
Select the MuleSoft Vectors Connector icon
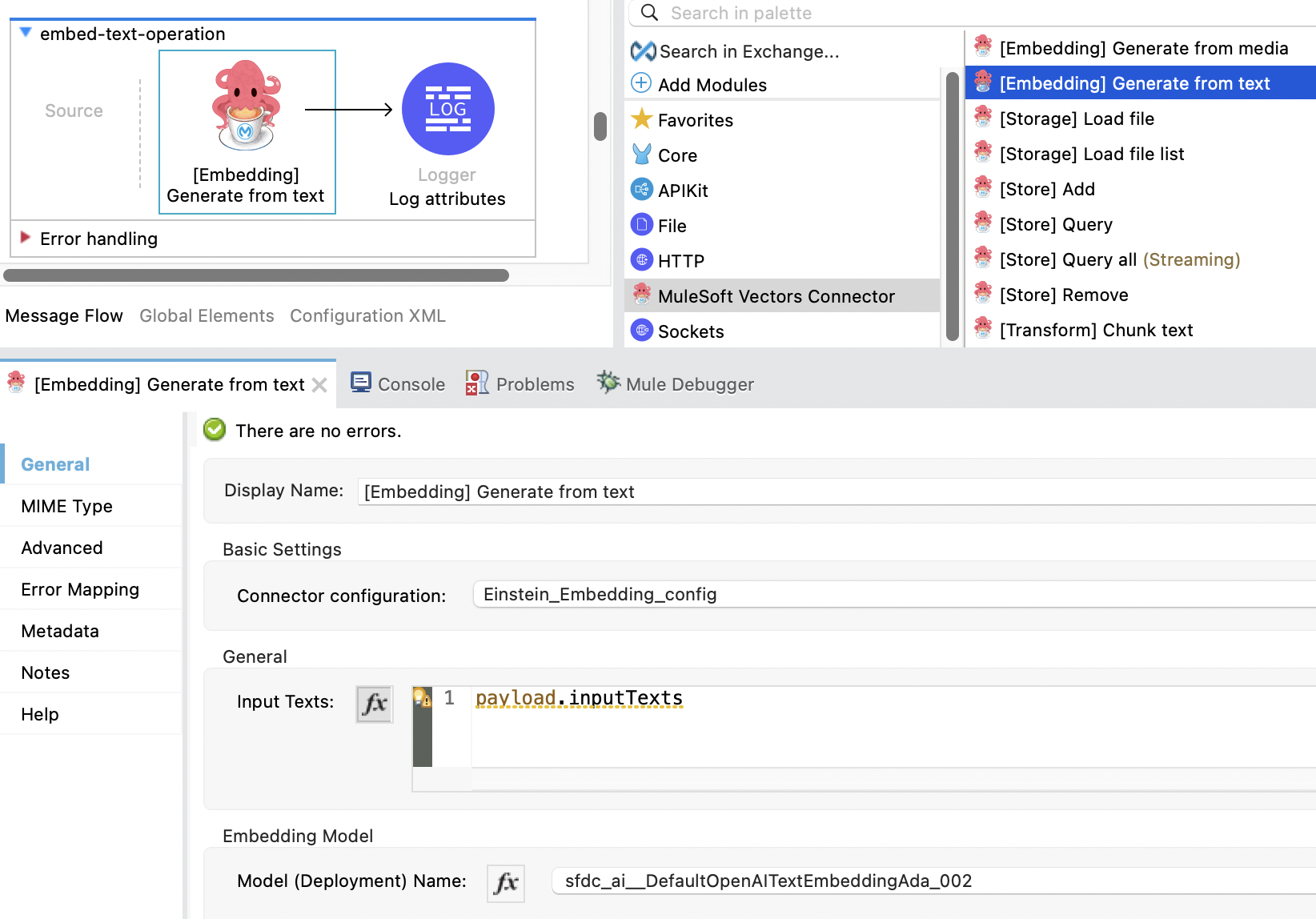tap(642, 295)
